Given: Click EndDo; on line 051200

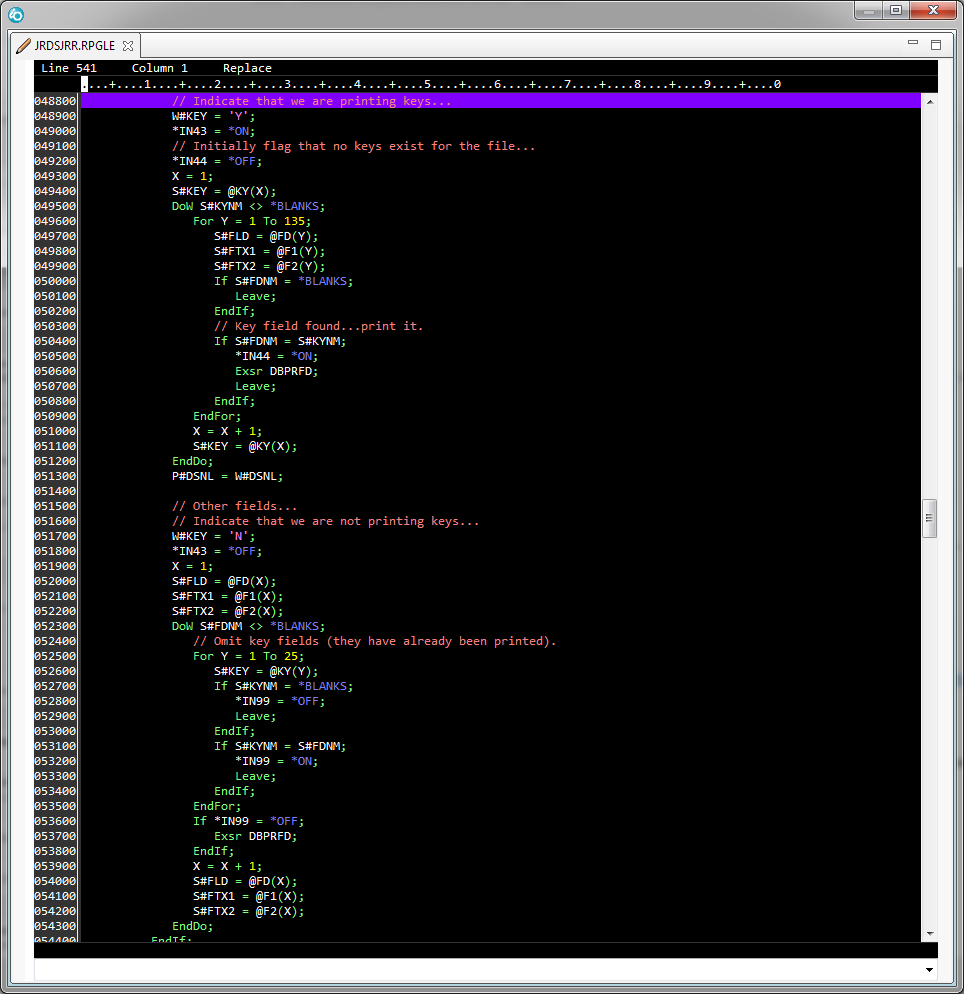Looking at the screenshot, I should pyautogui.click(x=192, y=461).
